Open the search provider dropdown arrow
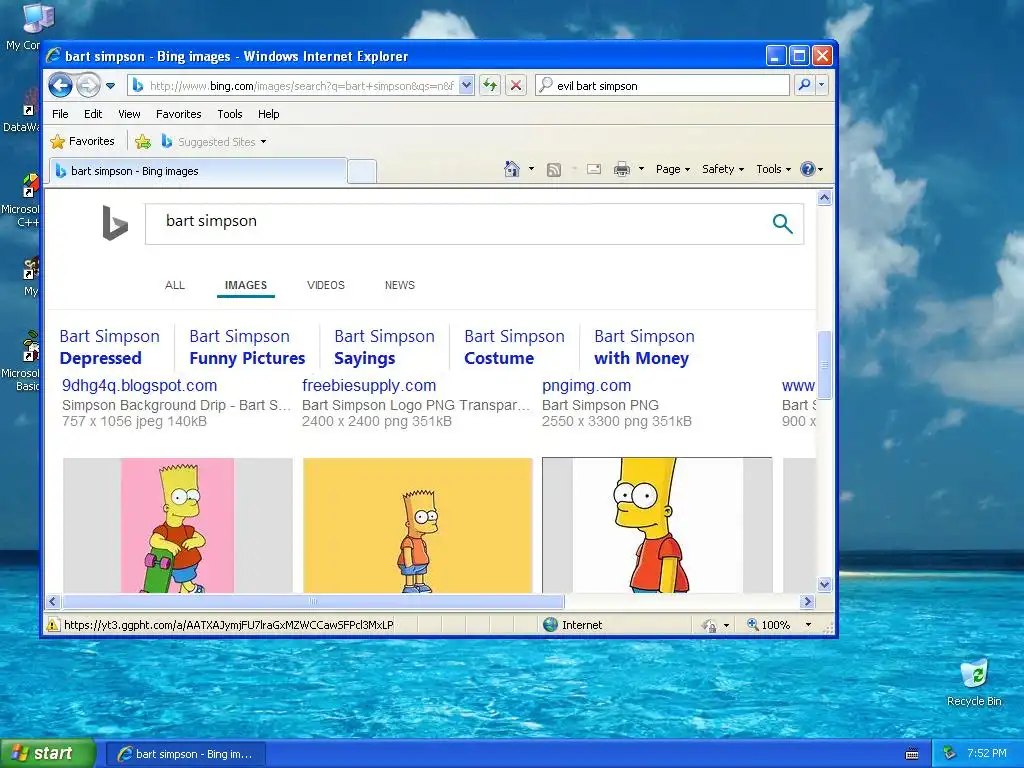Image resolution: width=1024 pixels, height=768 pixels. tap(822, 85)
